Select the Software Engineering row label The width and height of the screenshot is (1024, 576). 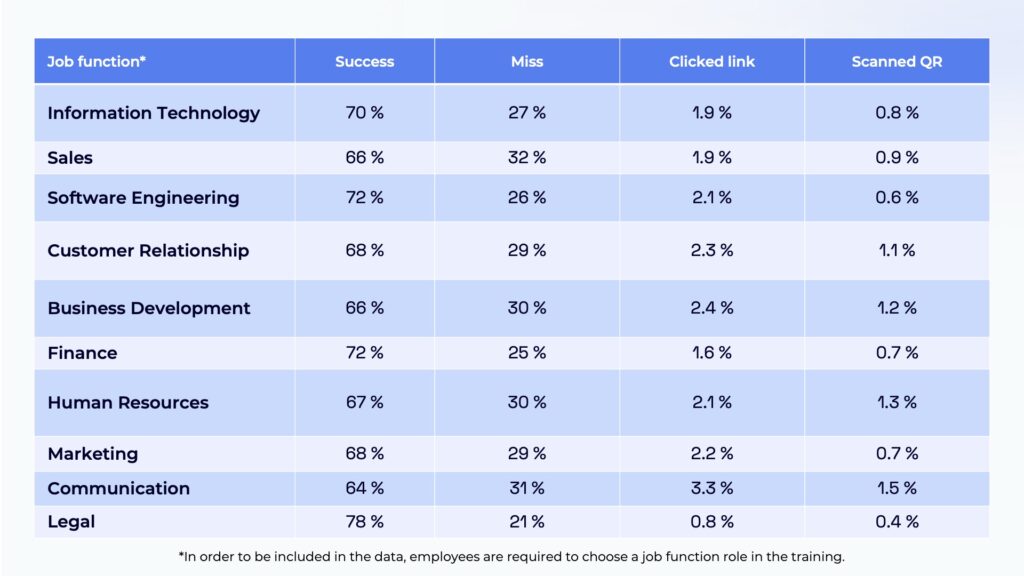tap(143, 198)
